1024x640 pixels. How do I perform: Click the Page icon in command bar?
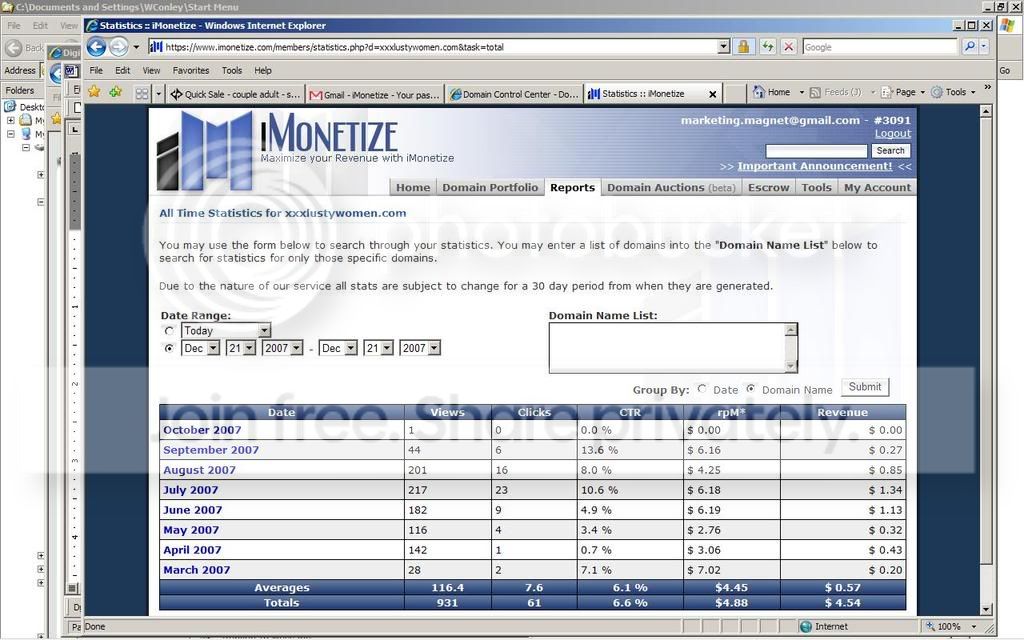(886, 93)
